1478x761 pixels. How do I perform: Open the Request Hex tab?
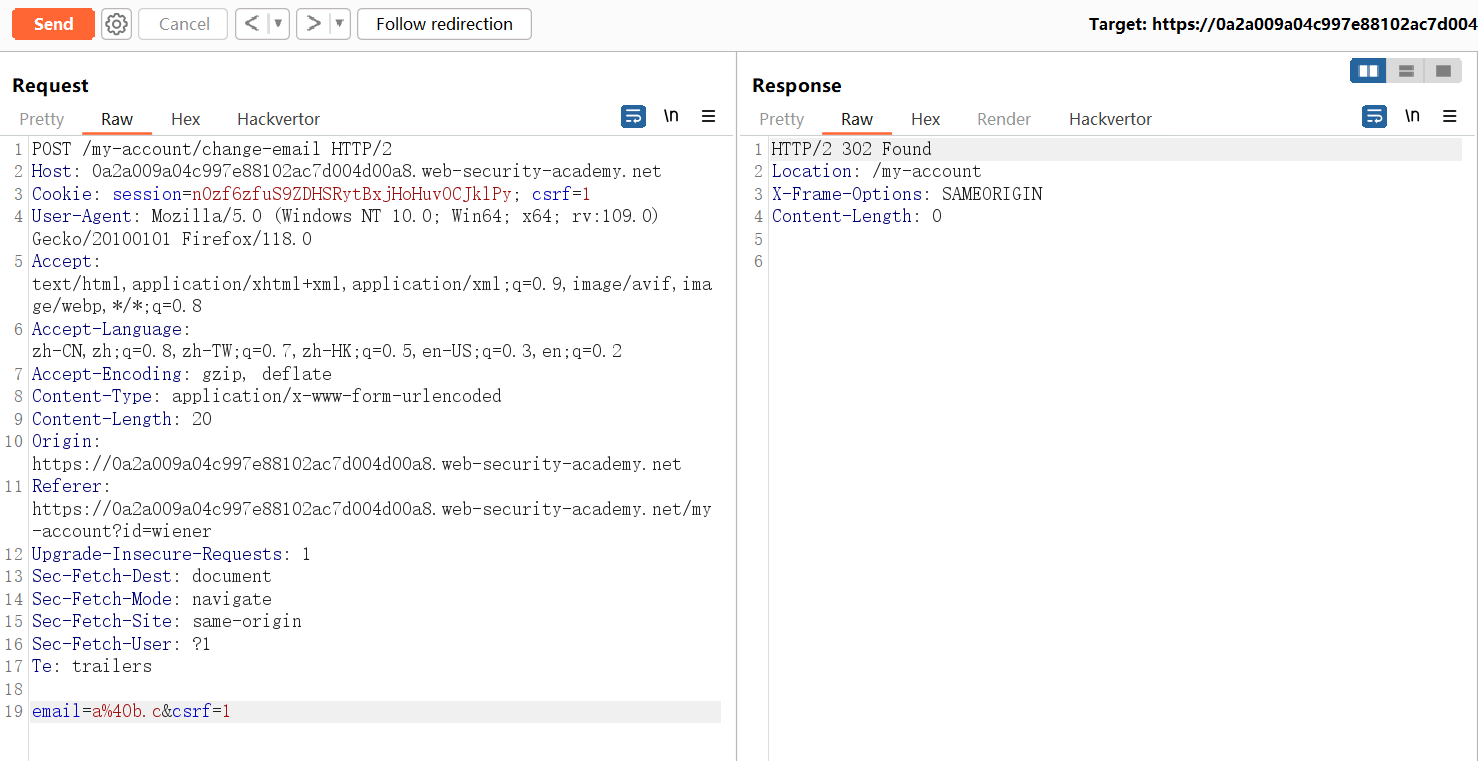pos(185,119)
